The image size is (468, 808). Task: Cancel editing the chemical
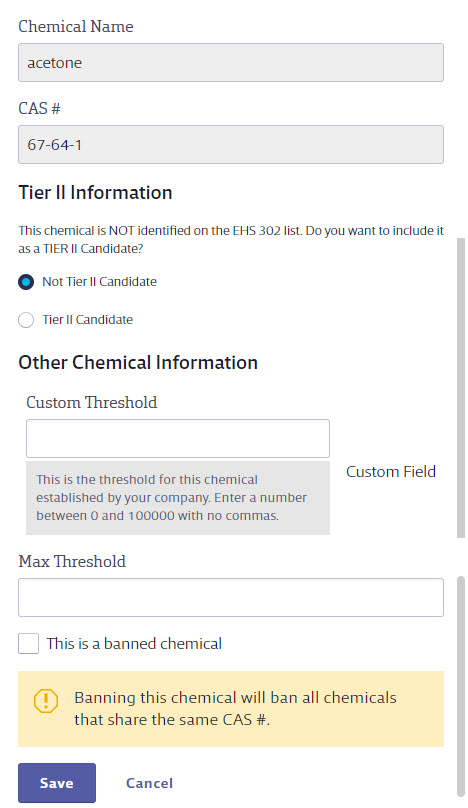pos(149,783)
